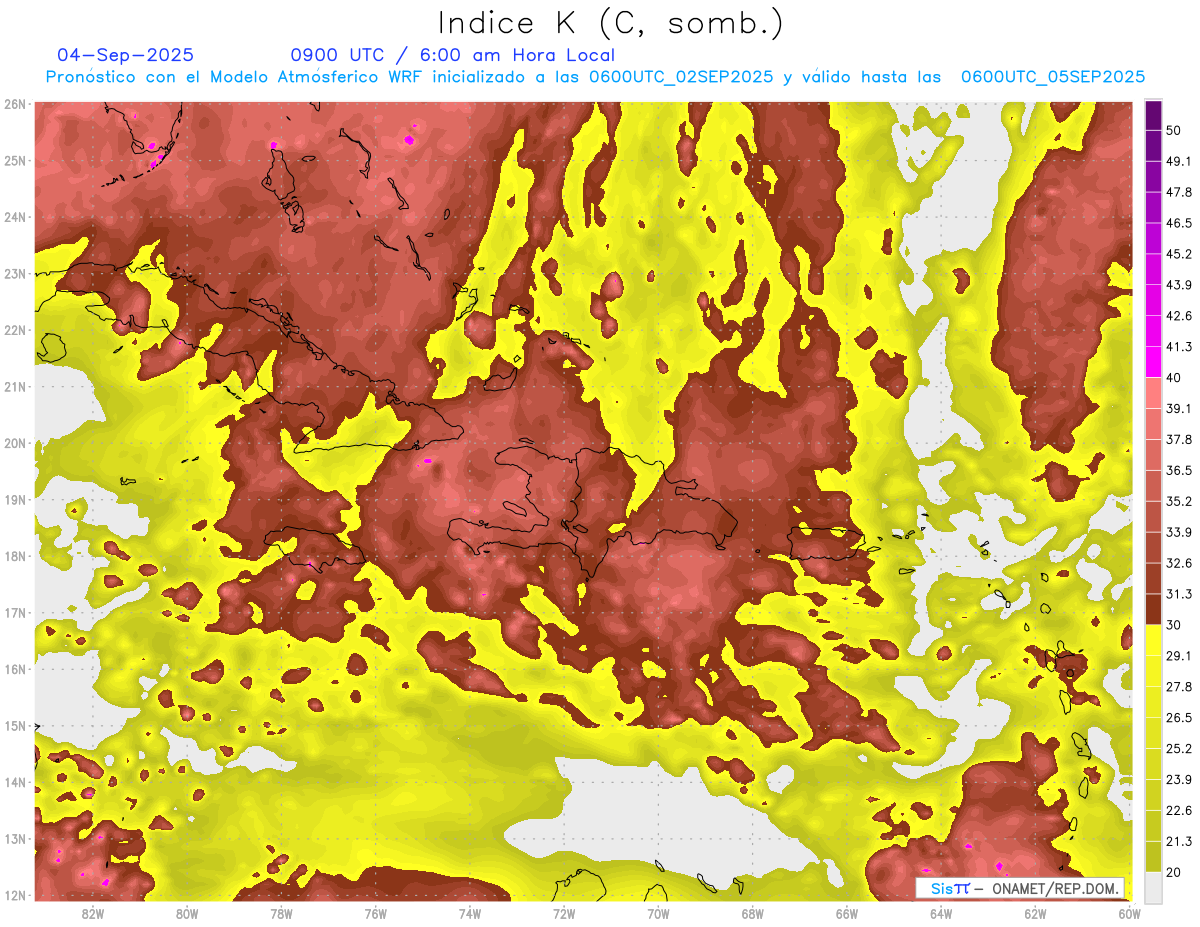
Task: Click the color scale value "30"
Action: [1174, 625]
